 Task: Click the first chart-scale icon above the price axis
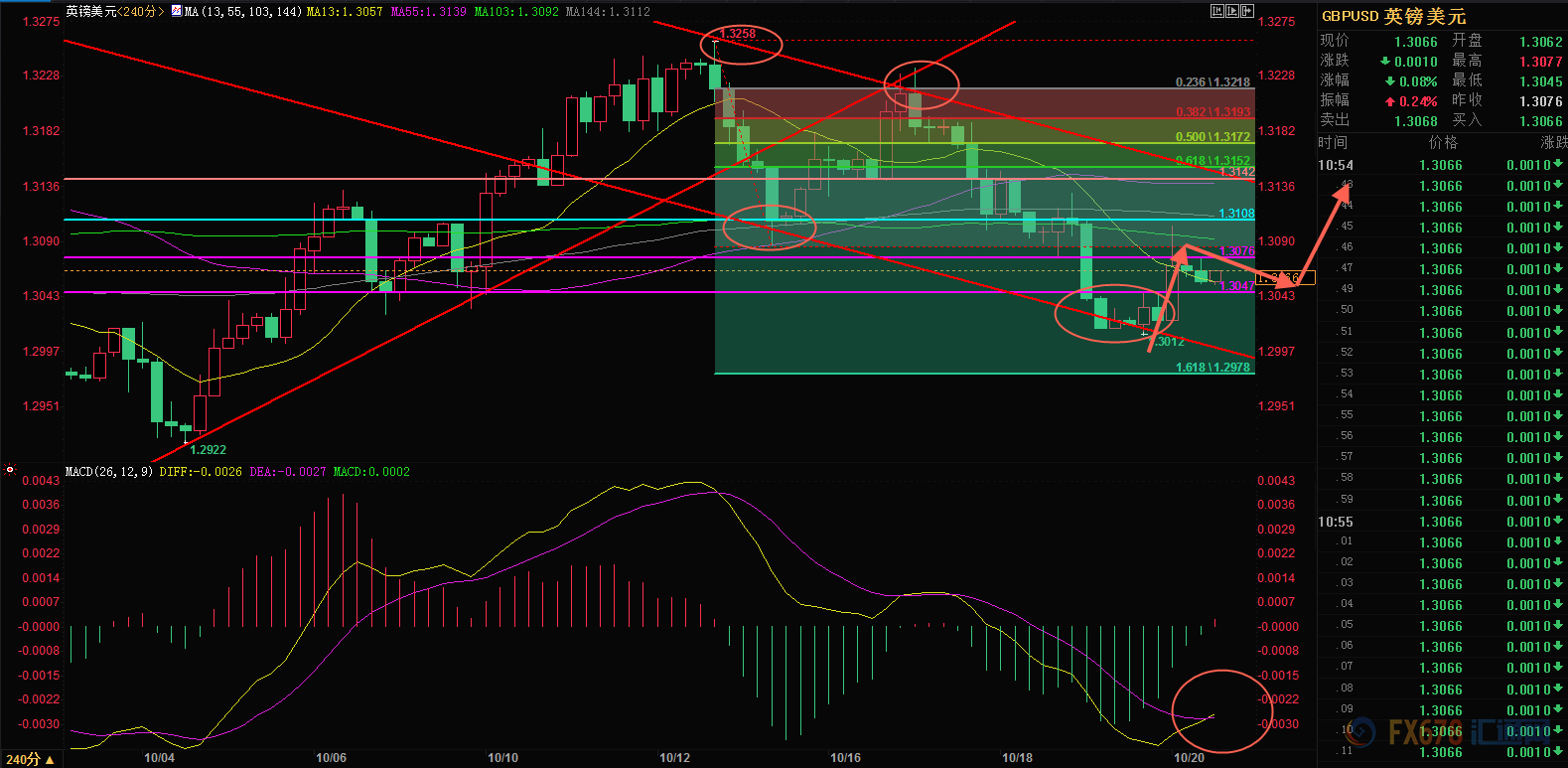click(1216, 12)
